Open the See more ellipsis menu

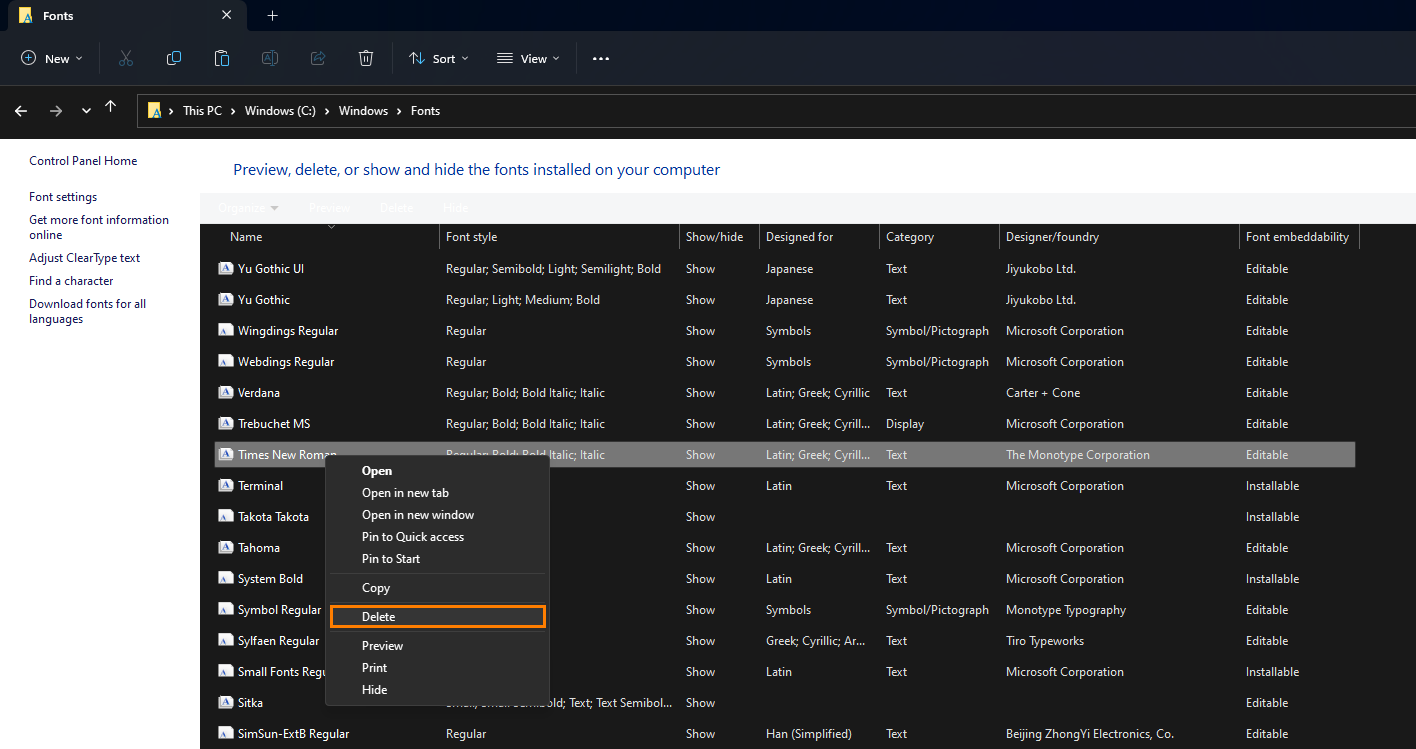coord(601,59)
